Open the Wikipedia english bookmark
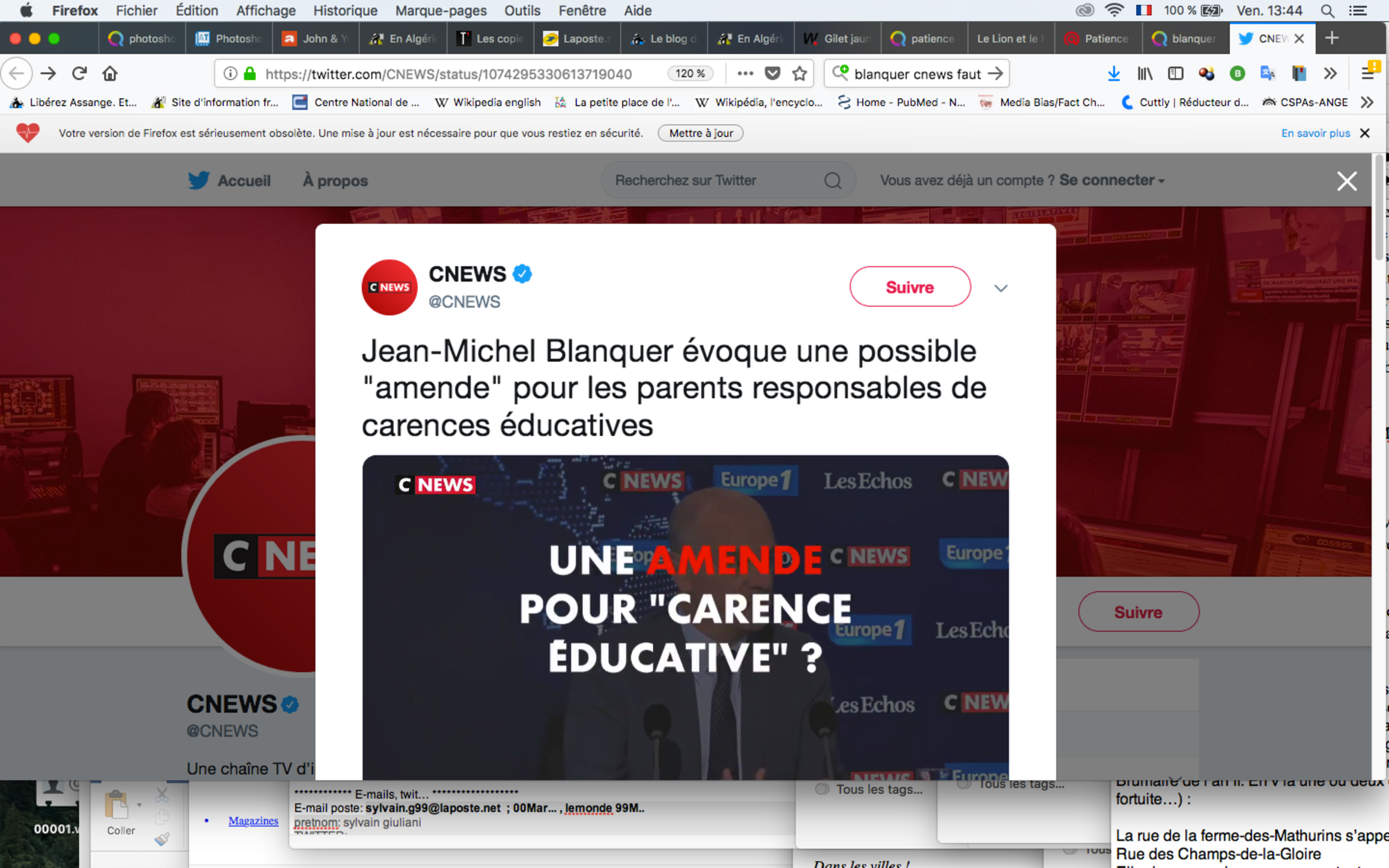Image resolution: width=1389 pixels, height=868 pixels. [487, 102]
